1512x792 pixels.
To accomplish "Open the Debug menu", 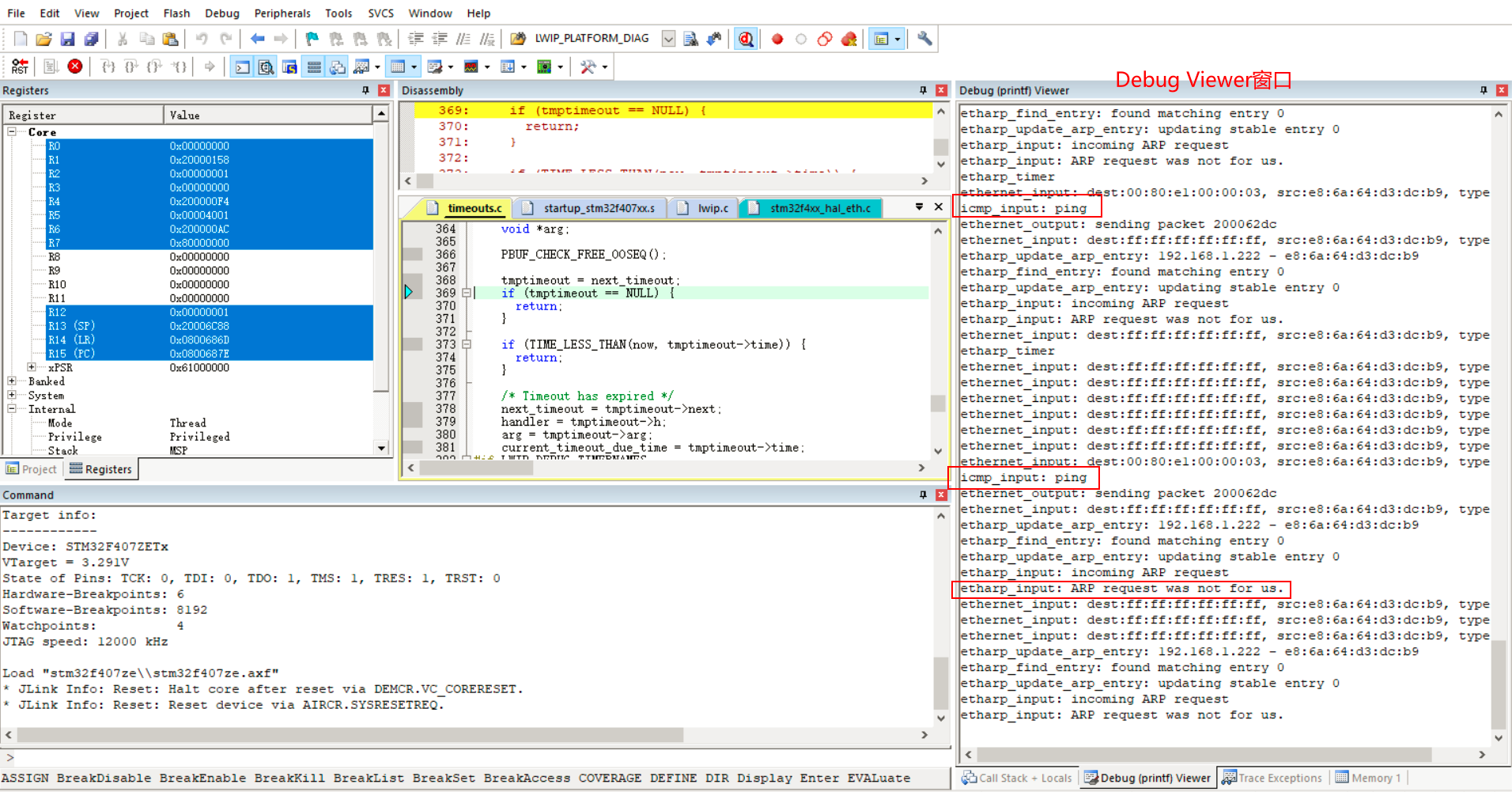I will coord(221,13).
